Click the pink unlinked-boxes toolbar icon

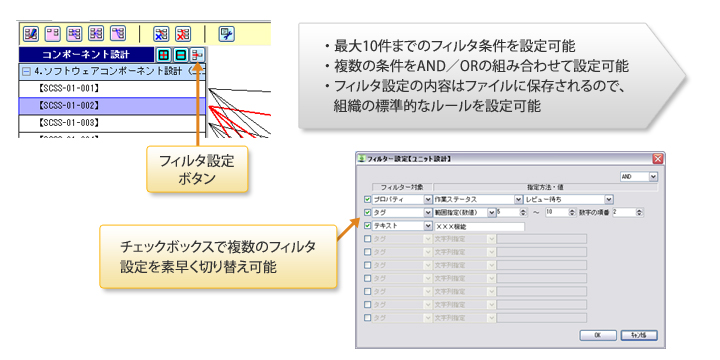click(x=53, y=34)
